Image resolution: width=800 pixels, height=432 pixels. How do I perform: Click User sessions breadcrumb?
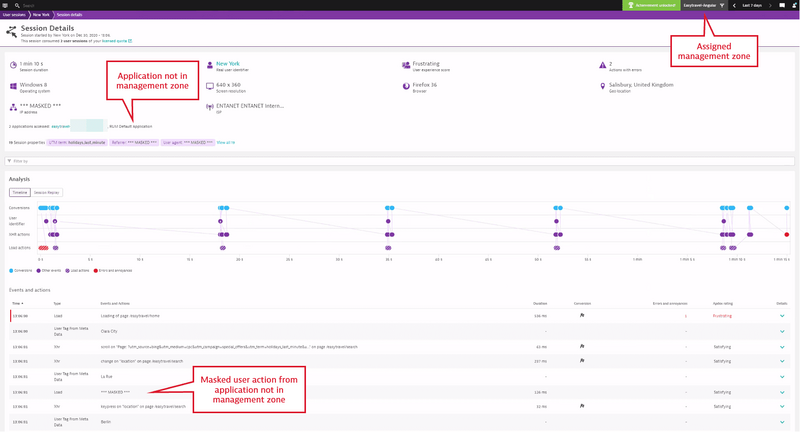pyautogui.click(x=14, y=15)
